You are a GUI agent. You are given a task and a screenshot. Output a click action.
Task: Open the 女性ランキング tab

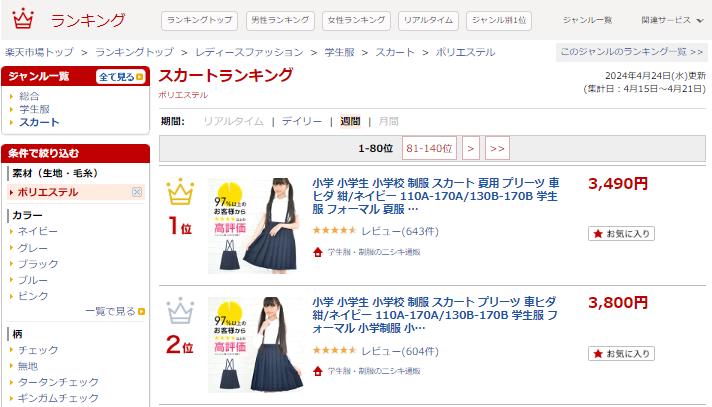tap(356, 20)
